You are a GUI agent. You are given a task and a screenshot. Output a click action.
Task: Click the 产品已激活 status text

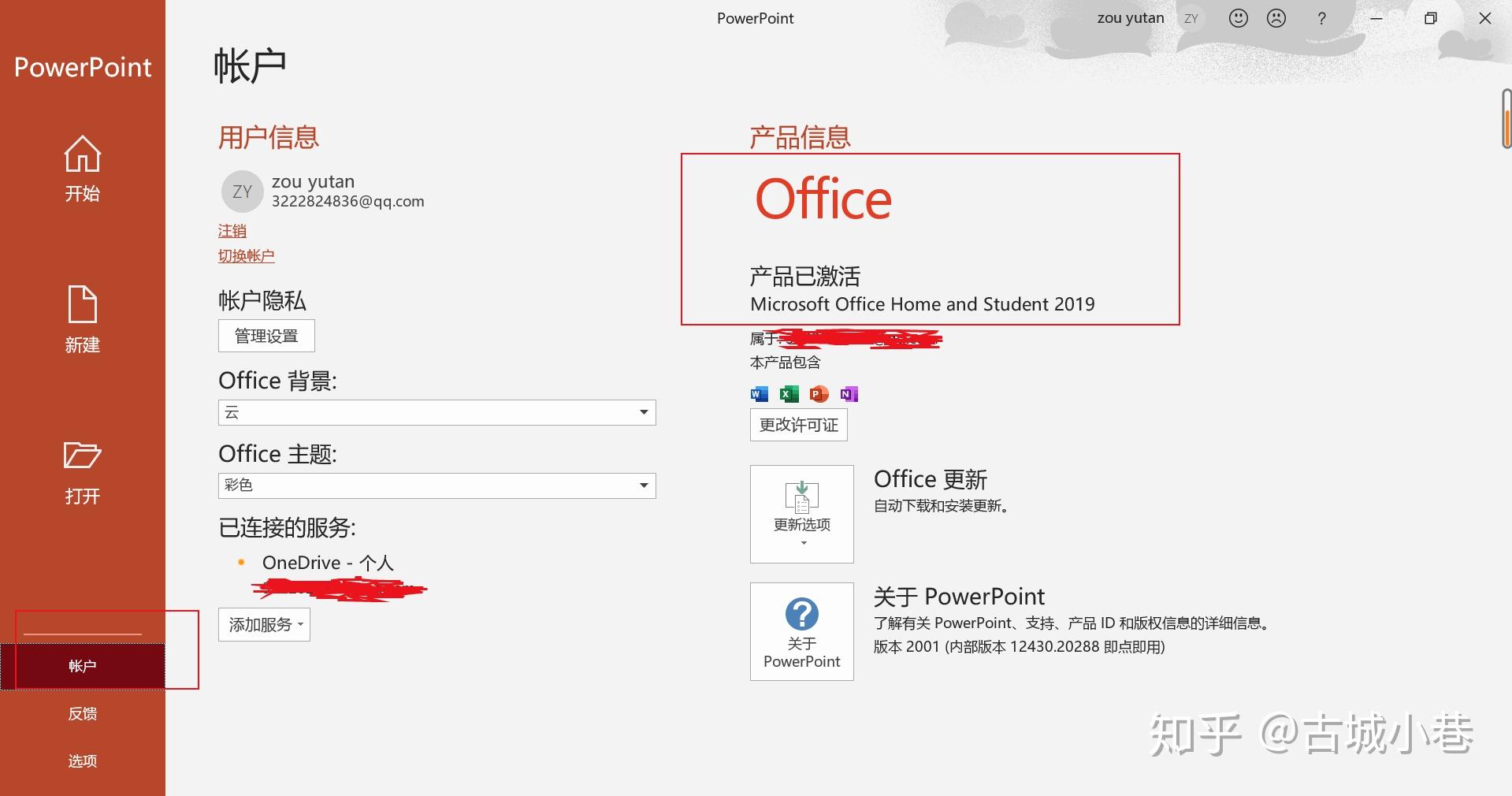pyautogui.click(x=804, y=276)
